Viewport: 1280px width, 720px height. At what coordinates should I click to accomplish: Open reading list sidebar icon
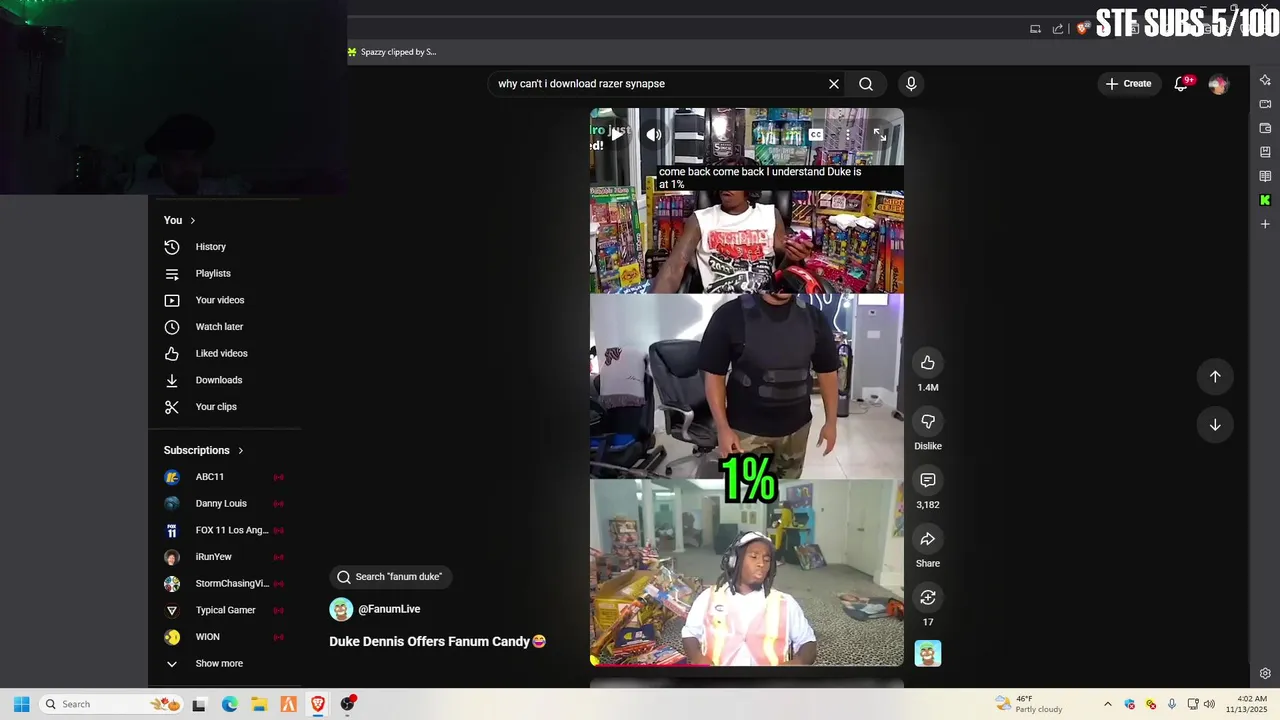pyautogui.click(x=1265, y=176)
